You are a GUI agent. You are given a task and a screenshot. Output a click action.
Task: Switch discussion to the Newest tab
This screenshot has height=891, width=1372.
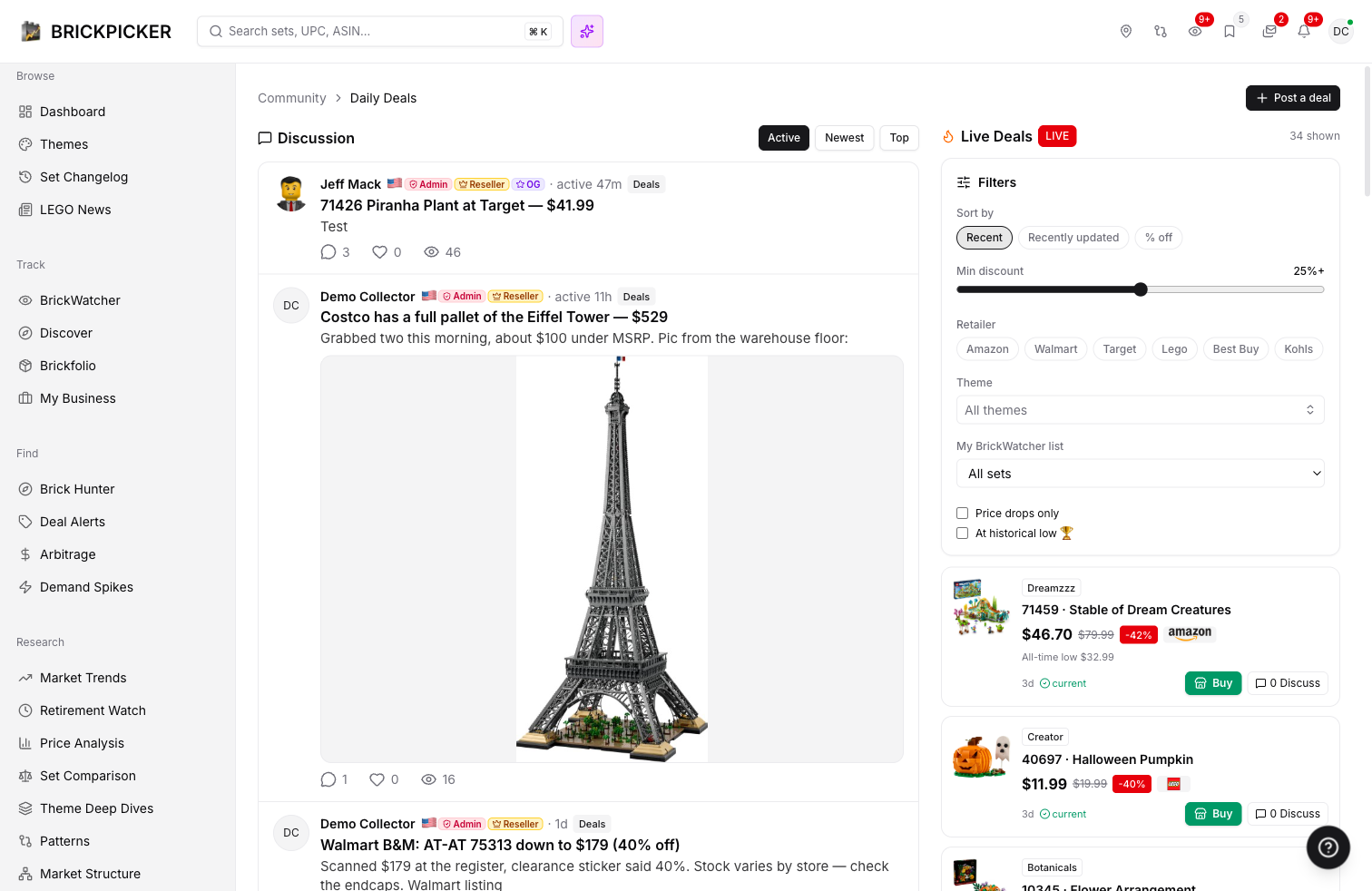(845, 138)
